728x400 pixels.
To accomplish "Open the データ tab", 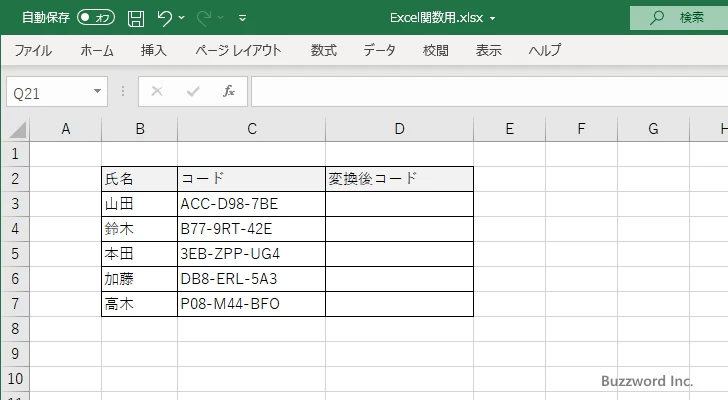I will point(379,50).
